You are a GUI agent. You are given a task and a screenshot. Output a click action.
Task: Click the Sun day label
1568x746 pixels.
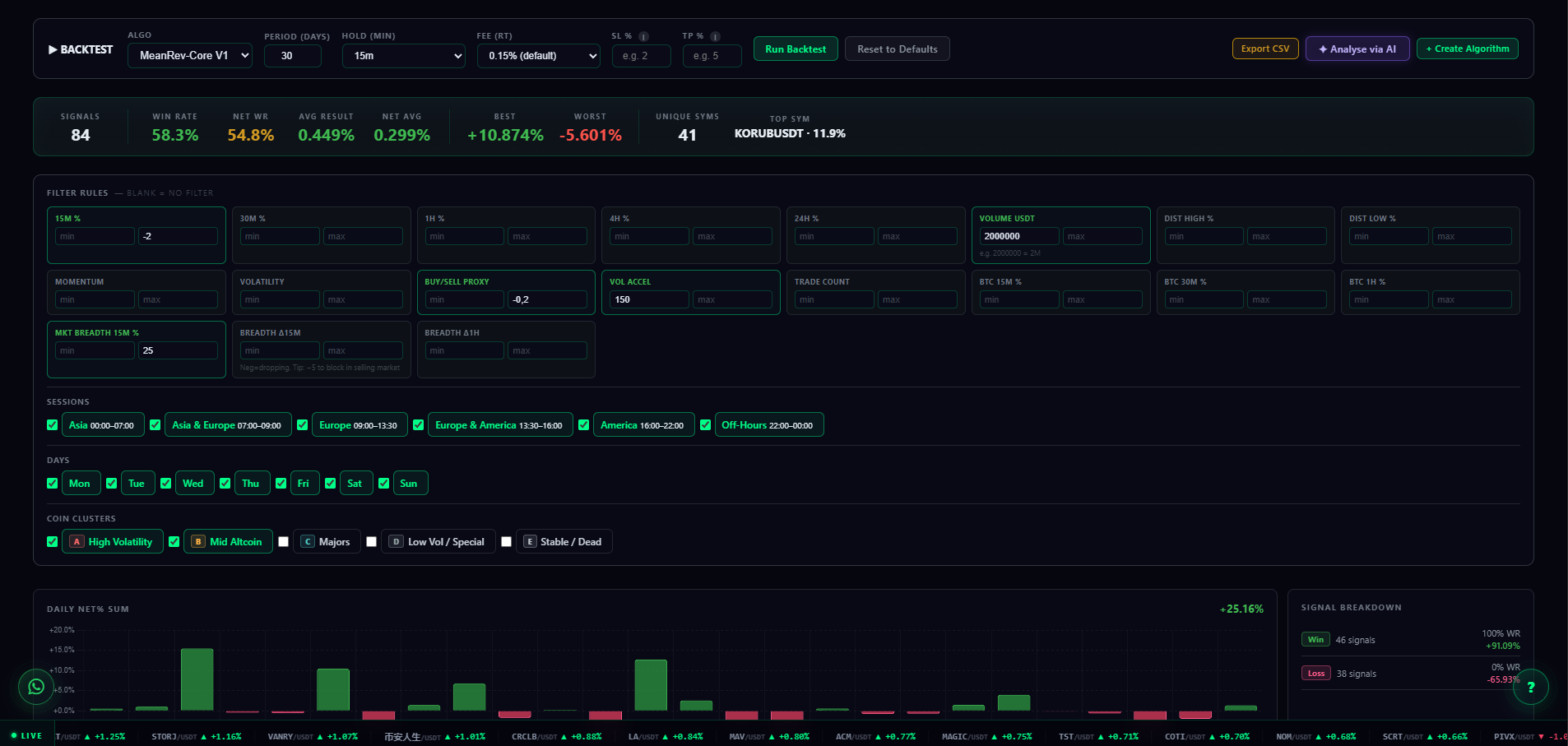point(409,484)
